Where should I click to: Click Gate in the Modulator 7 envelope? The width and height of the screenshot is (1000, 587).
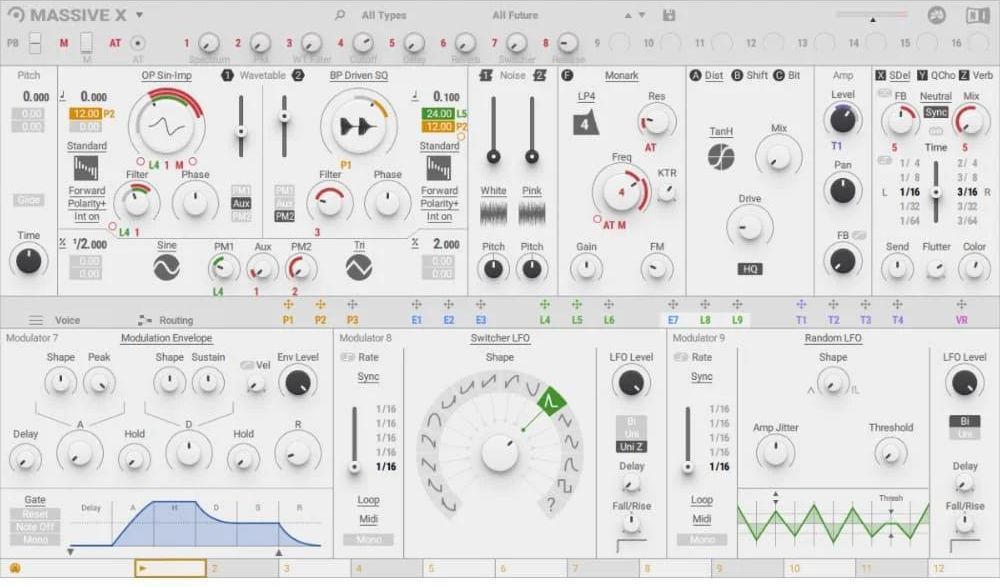pyautogui.click(x=35, y=500)
